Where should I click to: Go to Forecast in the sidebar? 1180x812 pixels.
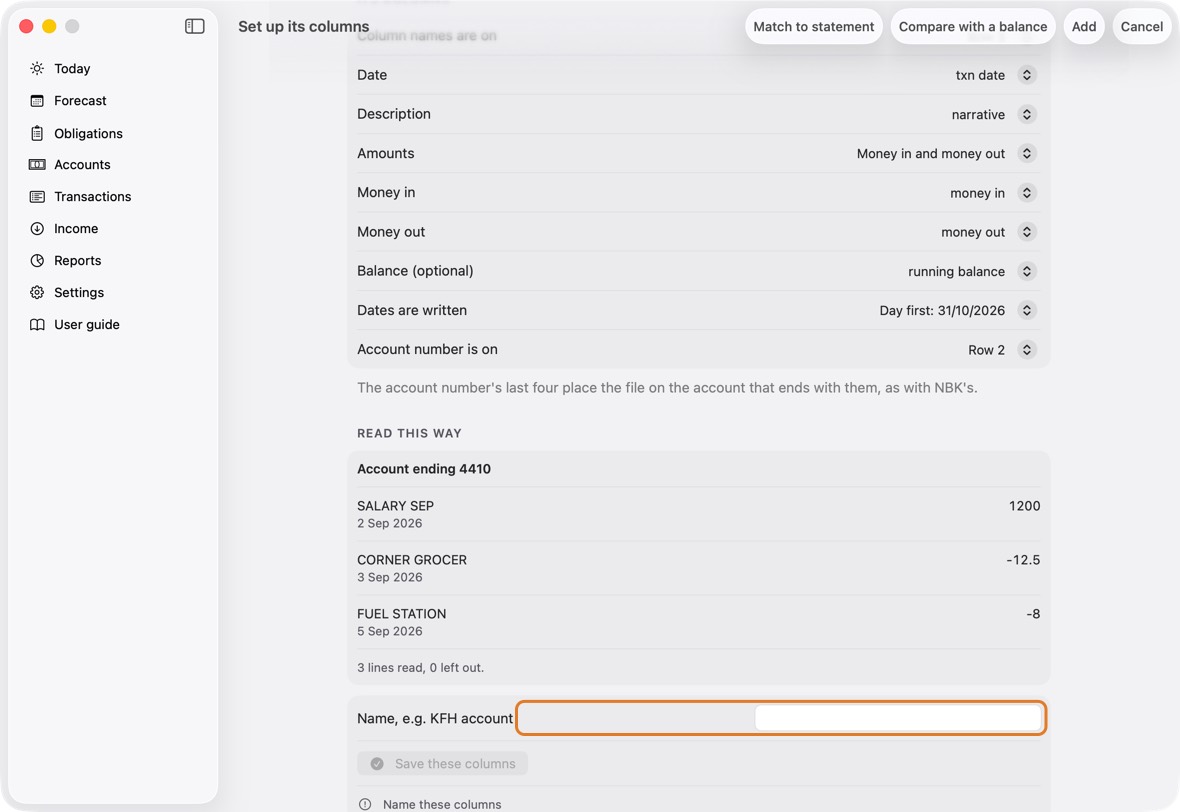pyautogui.click(x=81, y=101)
